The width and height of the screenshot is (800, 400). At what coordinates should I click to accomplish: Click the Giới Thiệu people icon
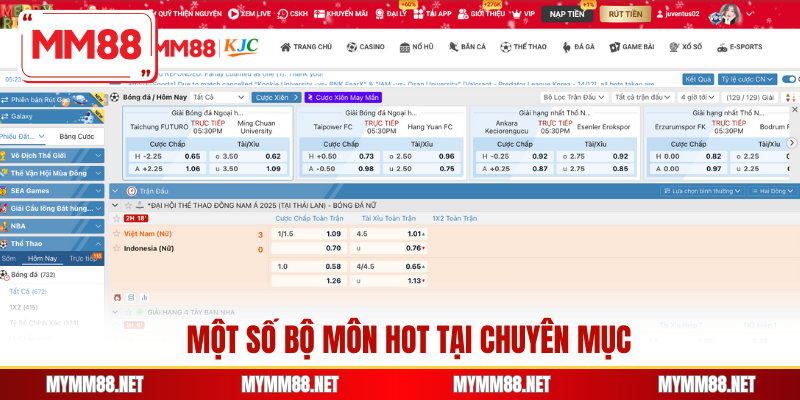click(x=463, y=14)
